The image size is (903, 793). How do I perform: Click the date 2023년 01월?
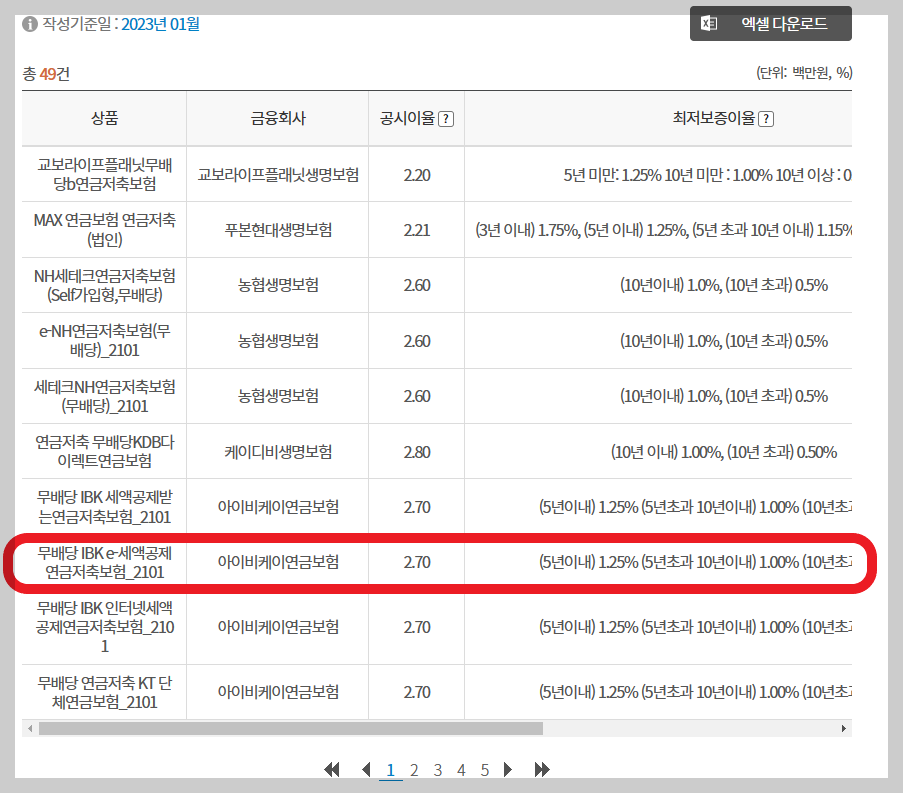(x=160, y=24)
